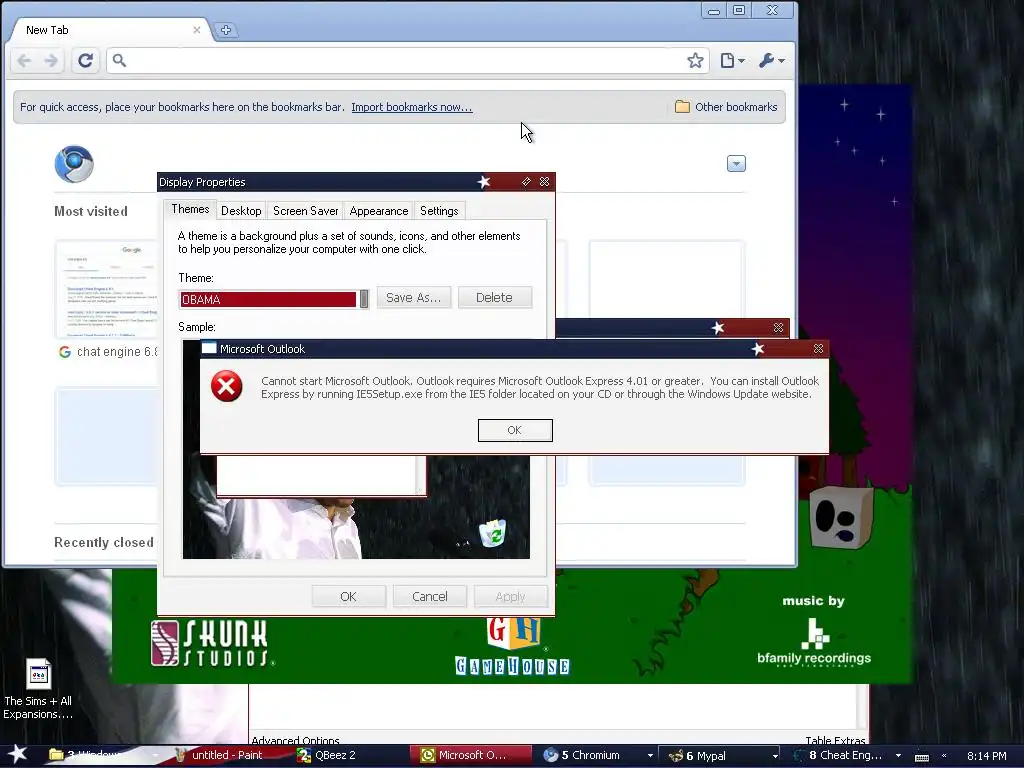1024x768 pixels.
Task: Confirm Display Properties with OK
Action: pyautogui.click(x=348, y=596)
